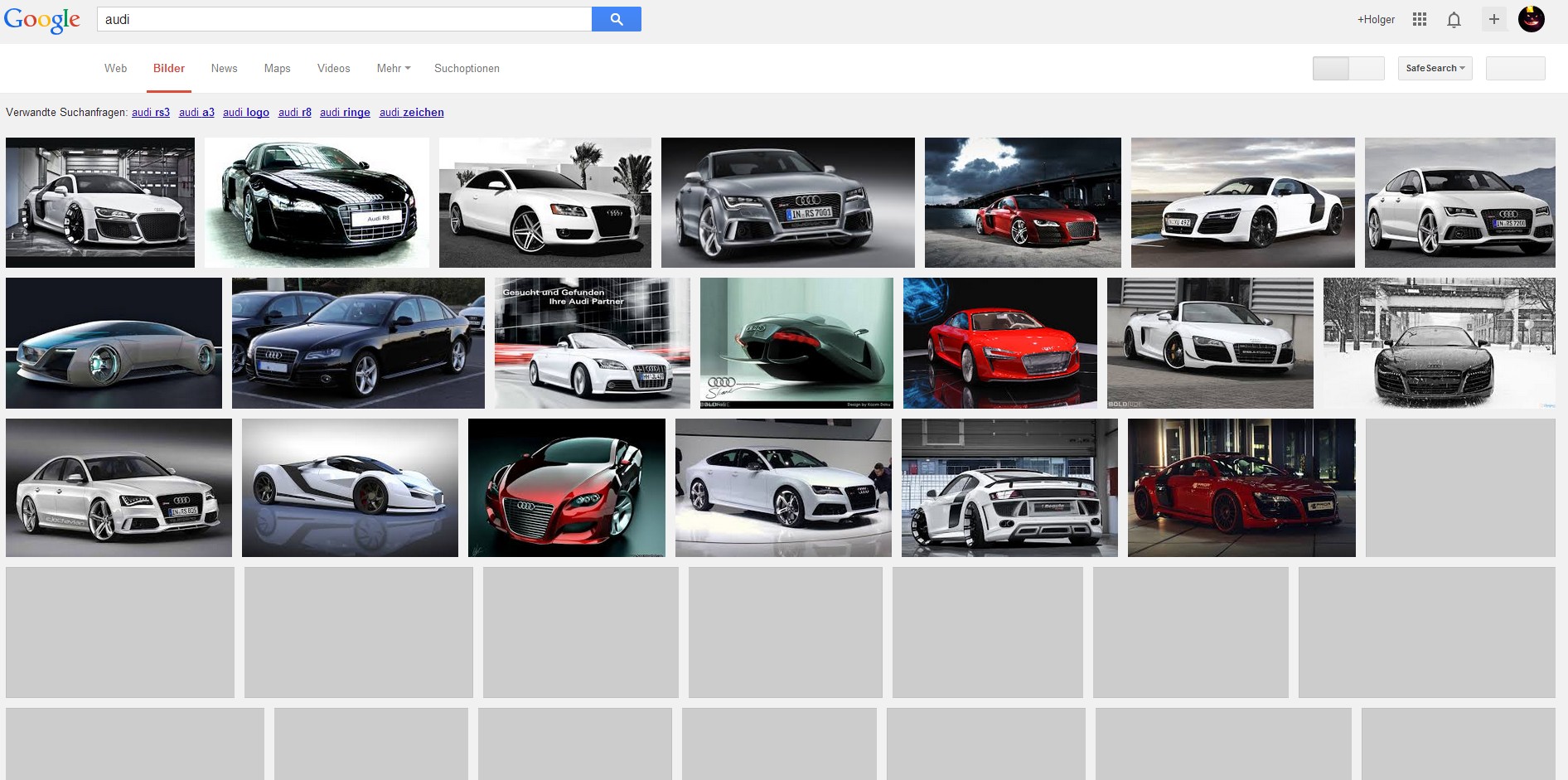Switch to the News tab

[x=224, y=68]
